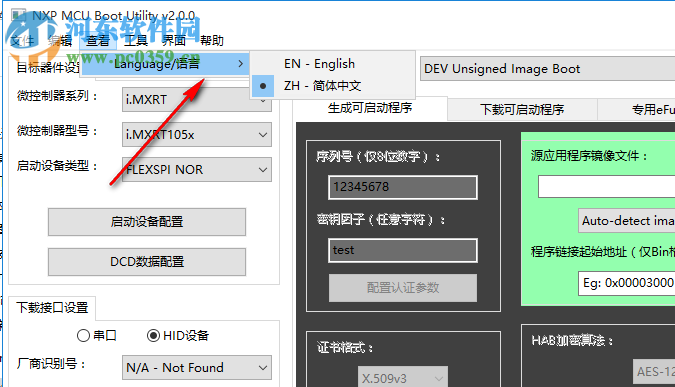Open the 启动设备类型 FLEXSPI NOR dropdown
This screenshot has height=387, width=675.
197,170
